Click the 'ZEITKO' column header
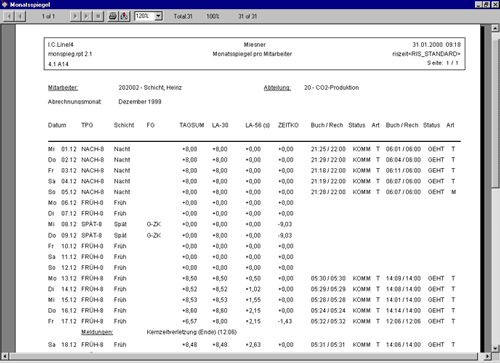 pos(288,125)
